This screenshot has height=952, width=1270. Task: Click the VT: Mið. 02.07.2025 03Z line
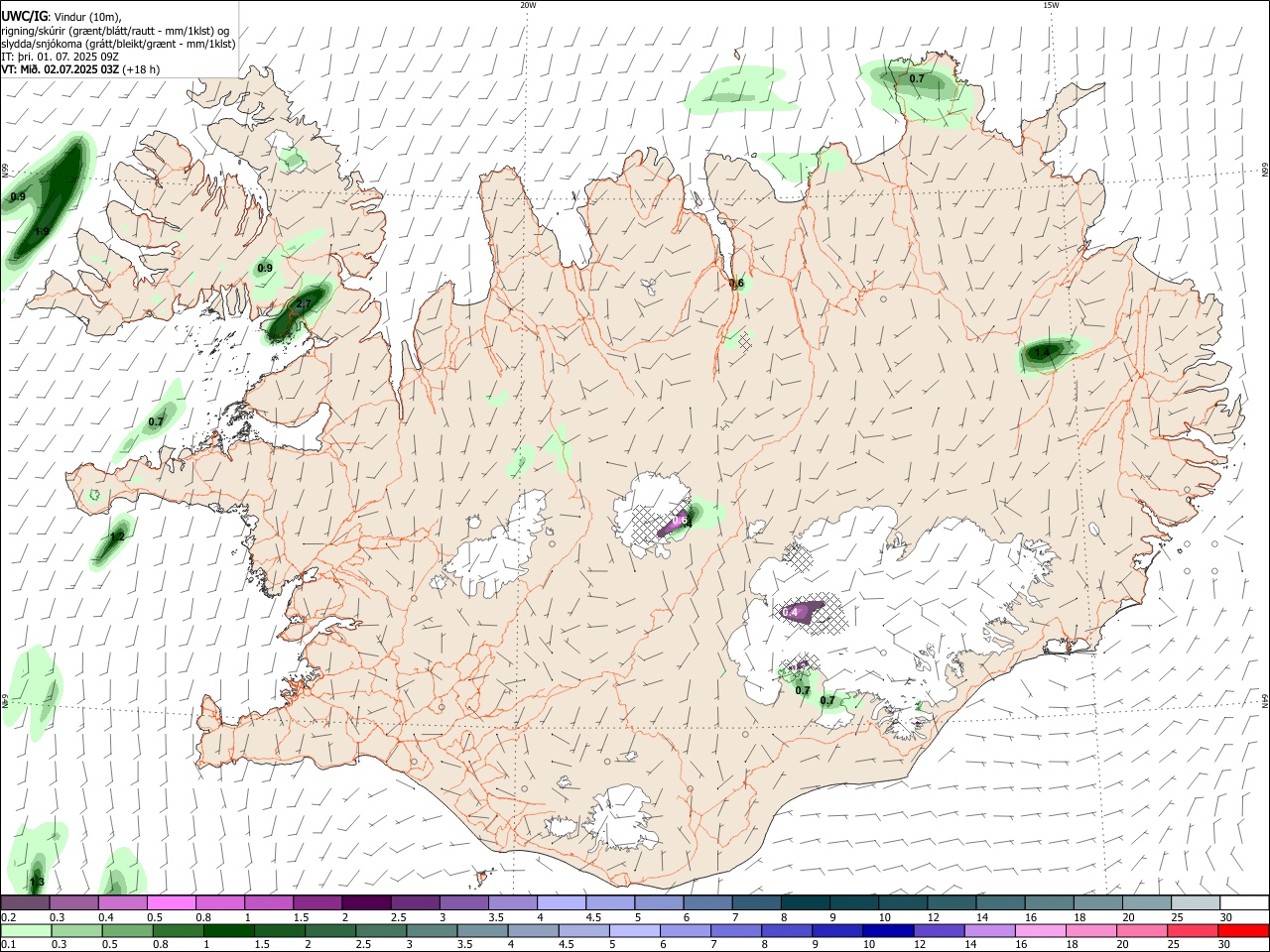point(80,69)
